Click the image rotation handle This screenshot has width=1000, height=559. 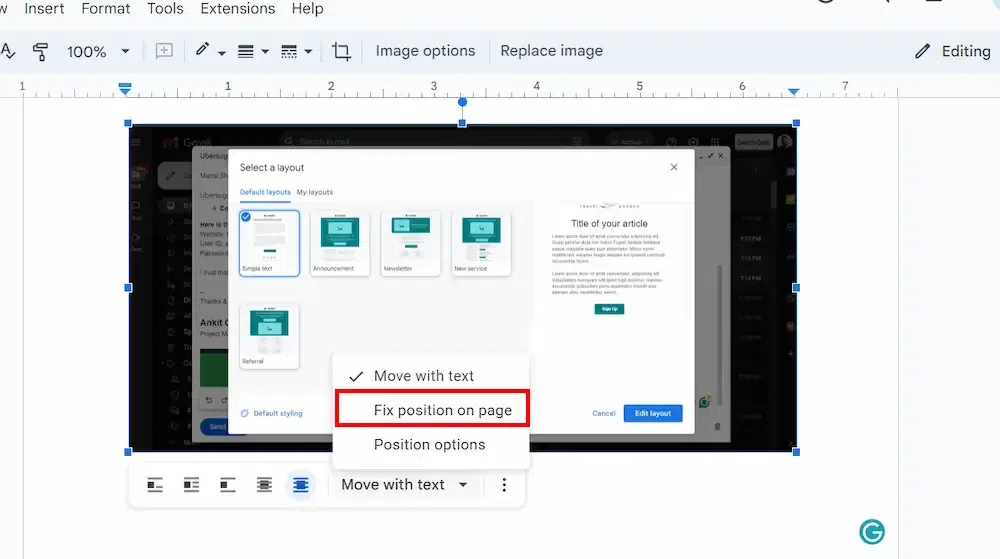click(x=462, y=102)
